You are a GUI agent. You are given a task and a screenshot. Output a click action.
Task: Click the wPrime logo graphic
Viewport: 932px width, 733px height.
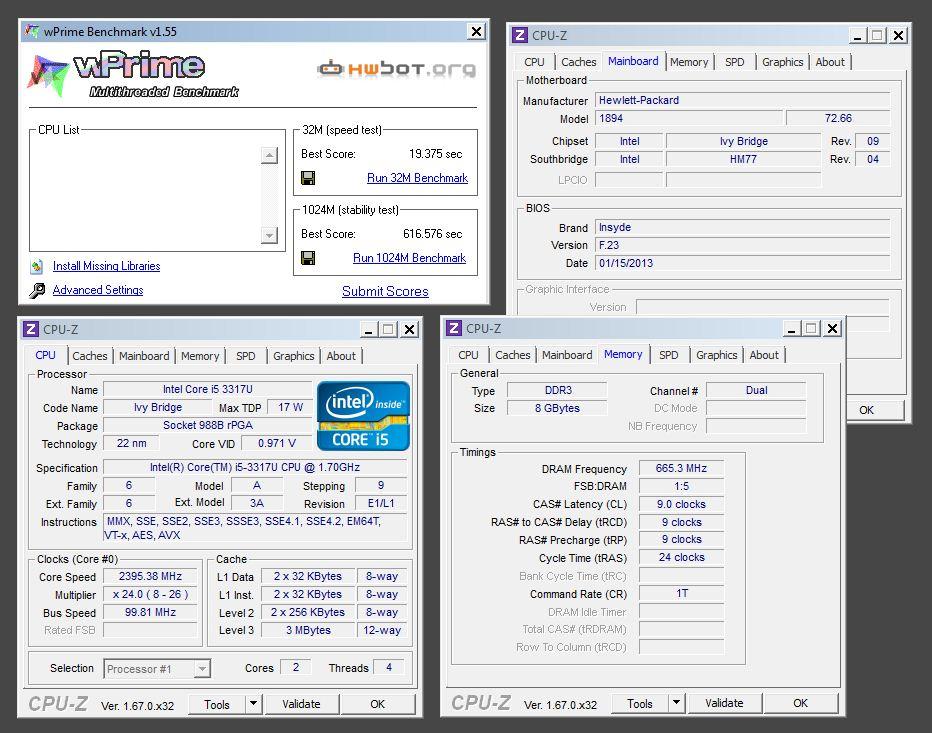133,75
